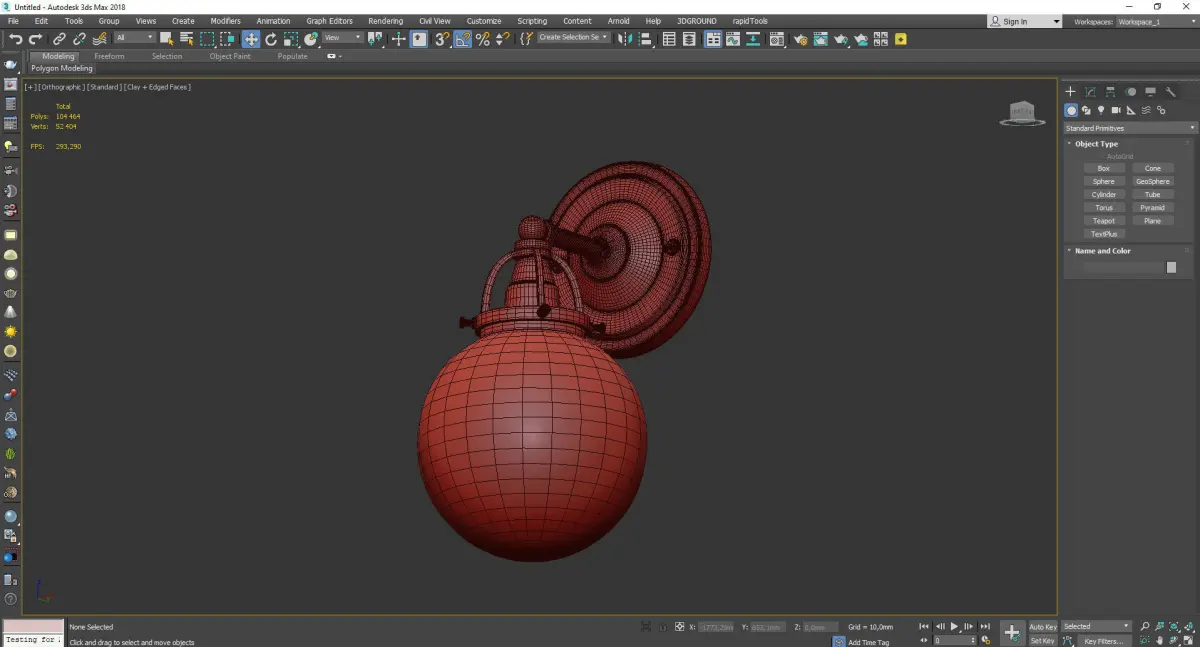1200x647 pixels.
Task: Click the object color swatch
Action: 1171,267
